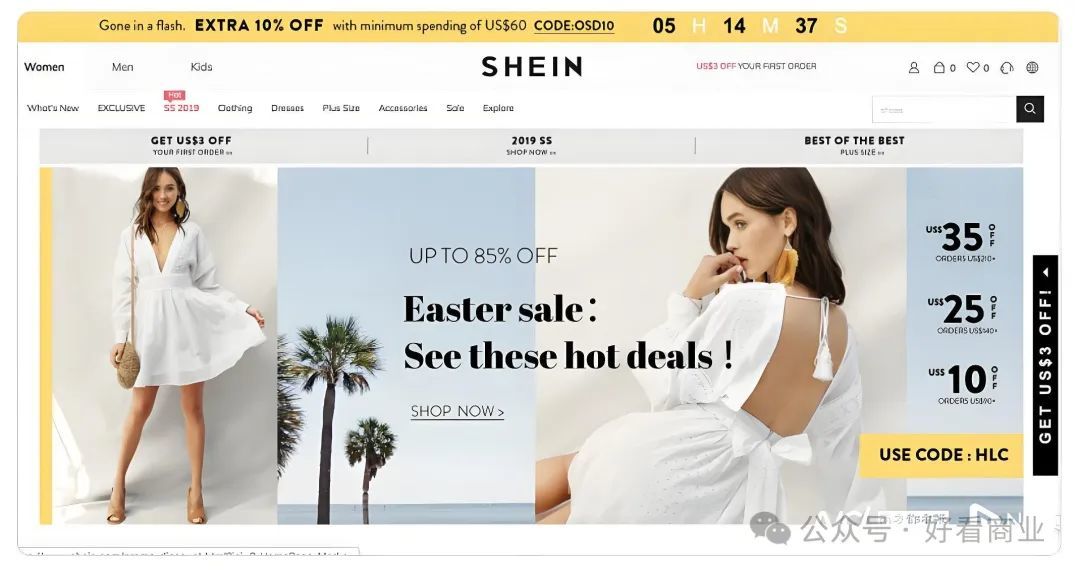Open the Plus Size menu

click(341, 108)
